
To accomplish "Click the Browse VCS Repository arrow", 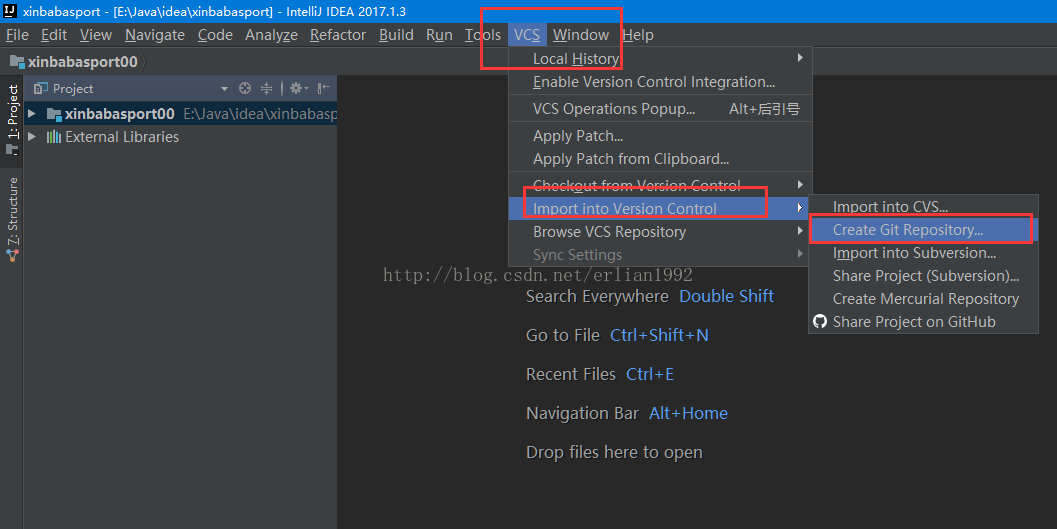I will tap(800, 230).
